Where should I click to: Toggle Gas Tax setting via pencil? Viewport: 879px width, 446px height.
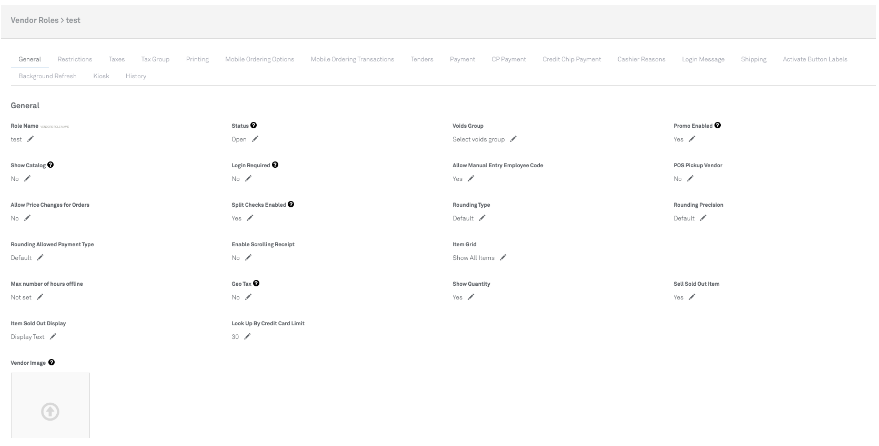click(248, 296)
